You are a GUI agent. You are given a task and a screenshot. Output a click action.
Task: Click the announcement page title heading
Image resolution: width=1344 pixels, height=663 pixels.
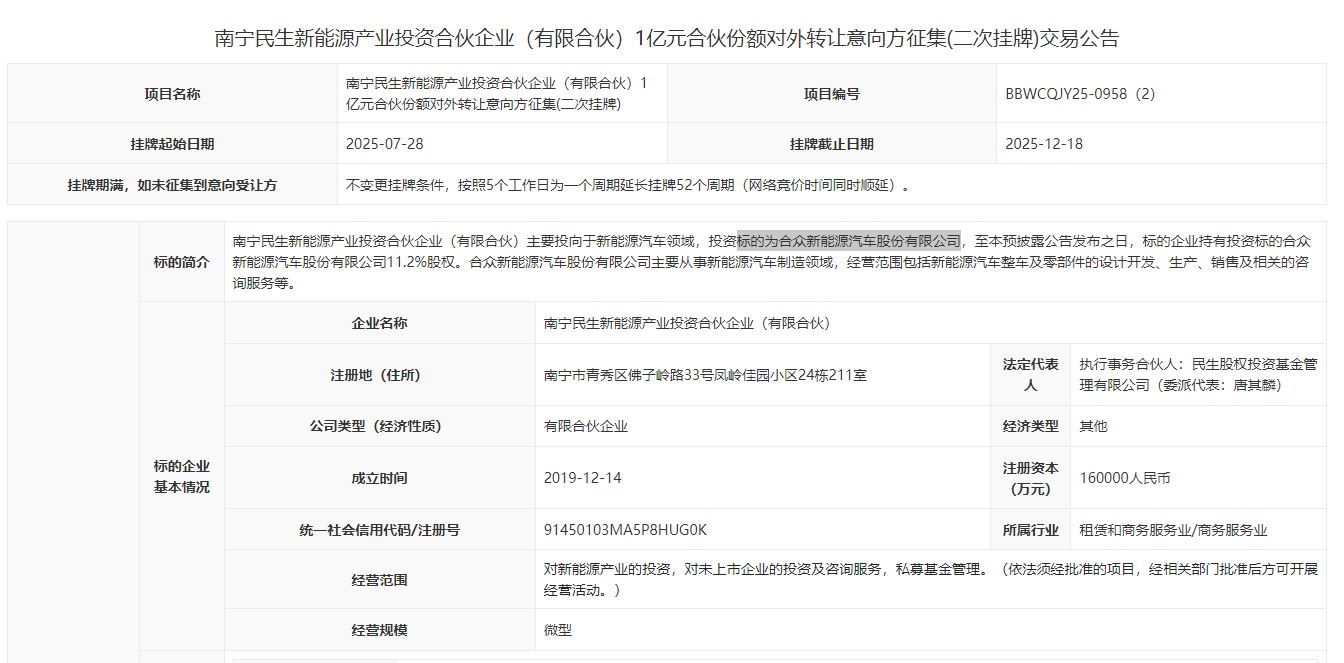coord(667,39)
